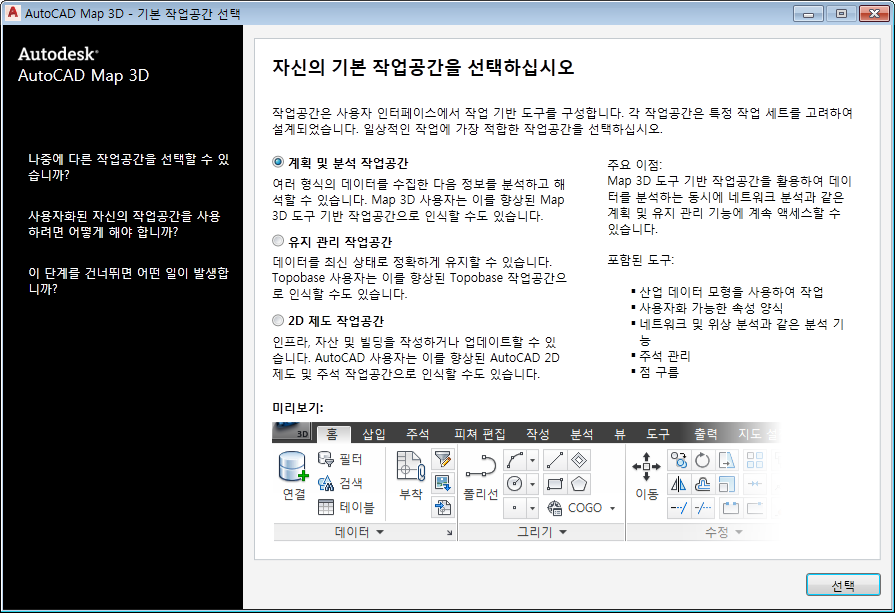Click the rotate icon in 수정 panel
Screen dimensions: 895x613
(x=703, y=460)
